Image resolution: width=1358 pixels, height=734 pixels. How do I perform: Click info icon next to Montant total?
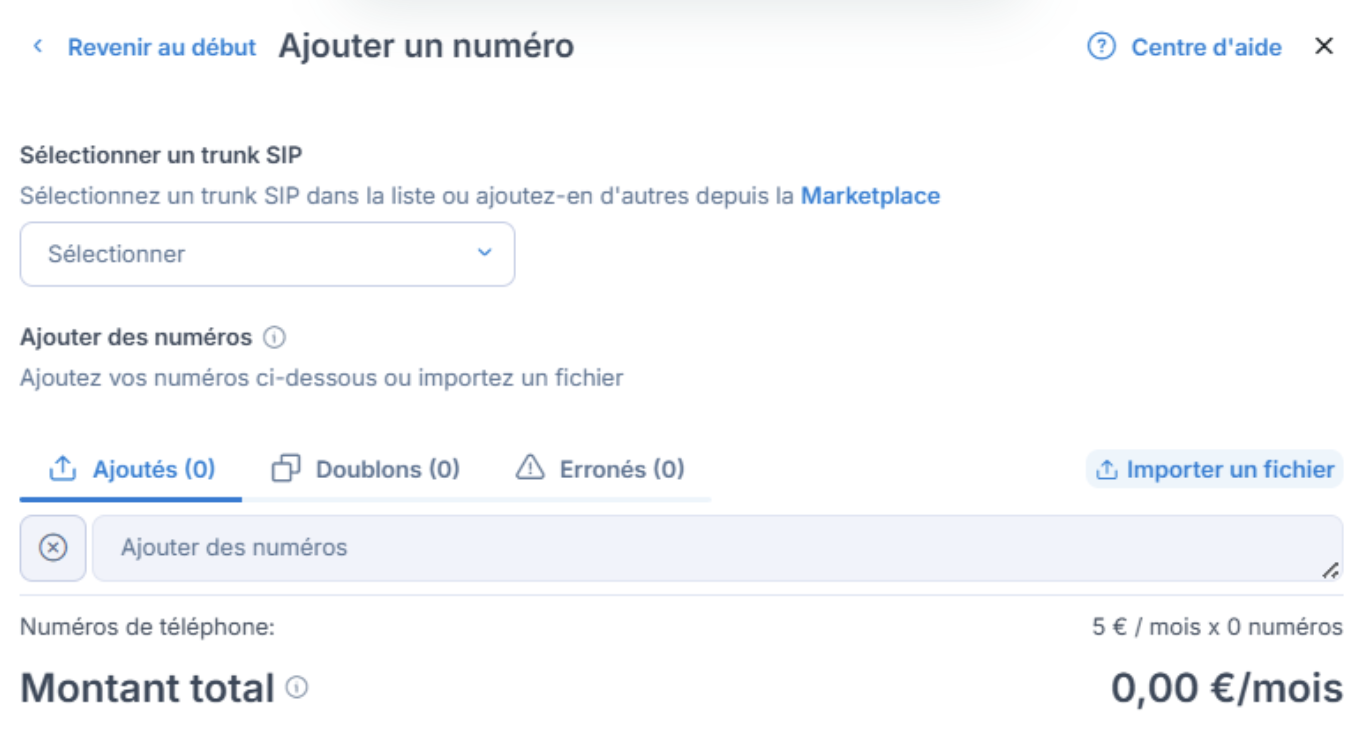coord(297,688)
